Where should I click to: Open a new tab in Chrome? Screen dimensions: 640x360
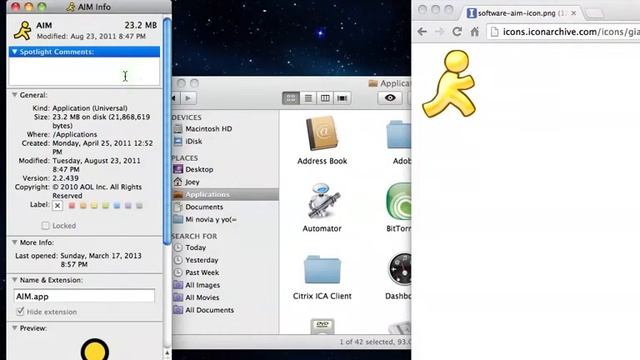point(594,13)
